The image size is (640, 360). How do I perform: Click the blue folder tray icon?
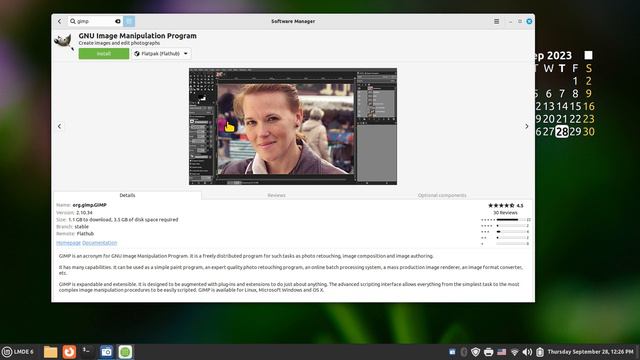point(452,351)
